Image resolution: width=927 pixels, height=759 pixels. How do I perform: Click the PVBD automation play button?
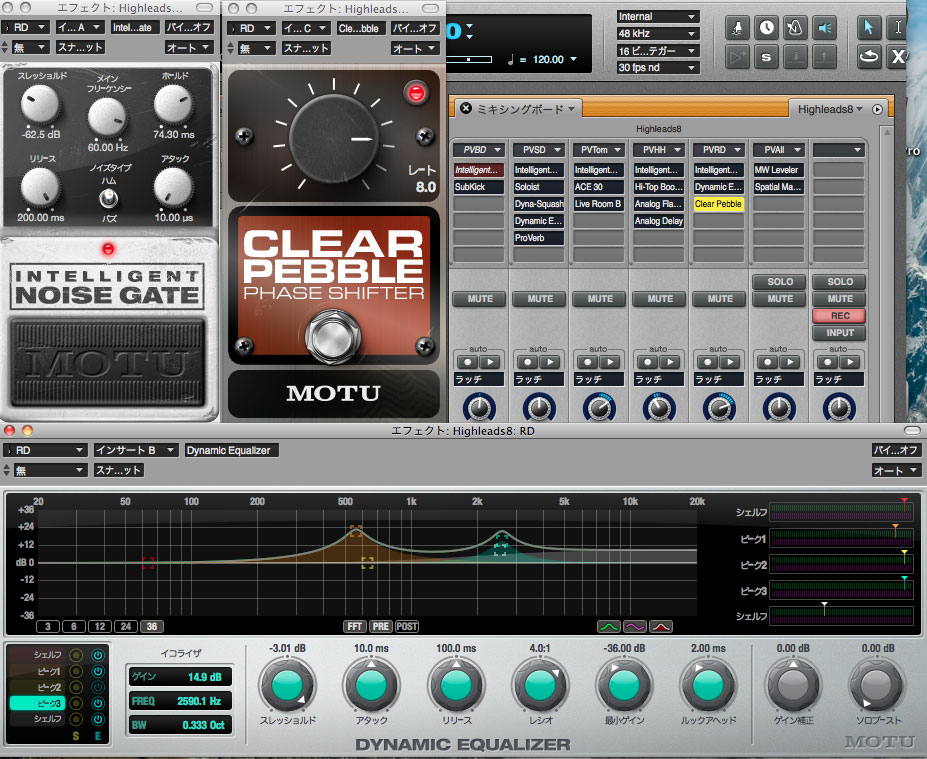[x=490, y=362]
